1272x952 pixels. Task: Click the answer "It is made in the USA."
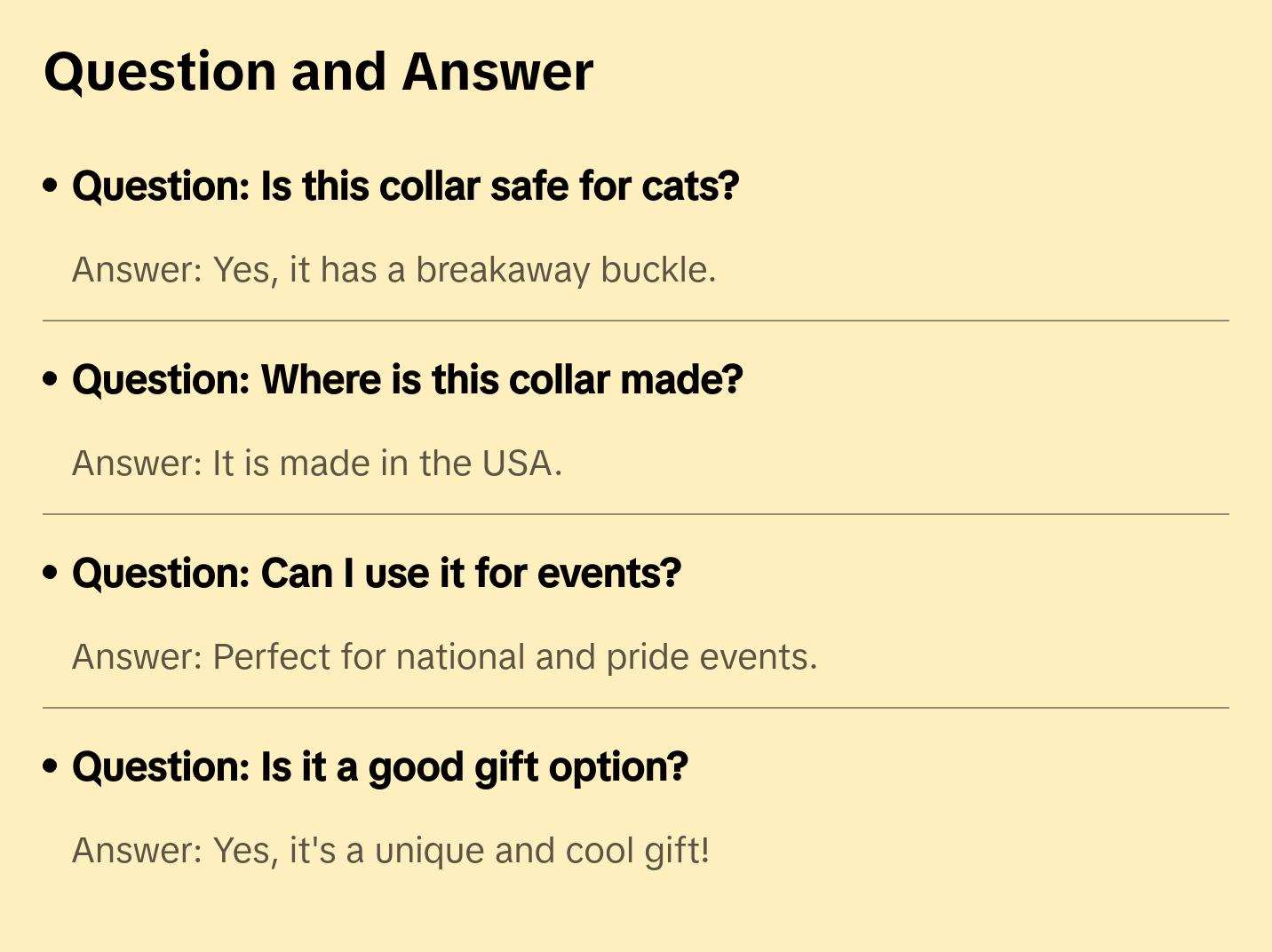(317, 464)
